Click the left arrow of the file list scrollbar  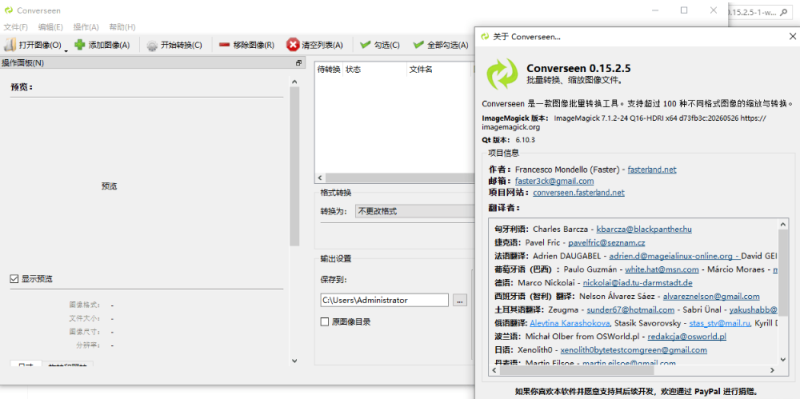pyautogui.click(x=320, y=178)
